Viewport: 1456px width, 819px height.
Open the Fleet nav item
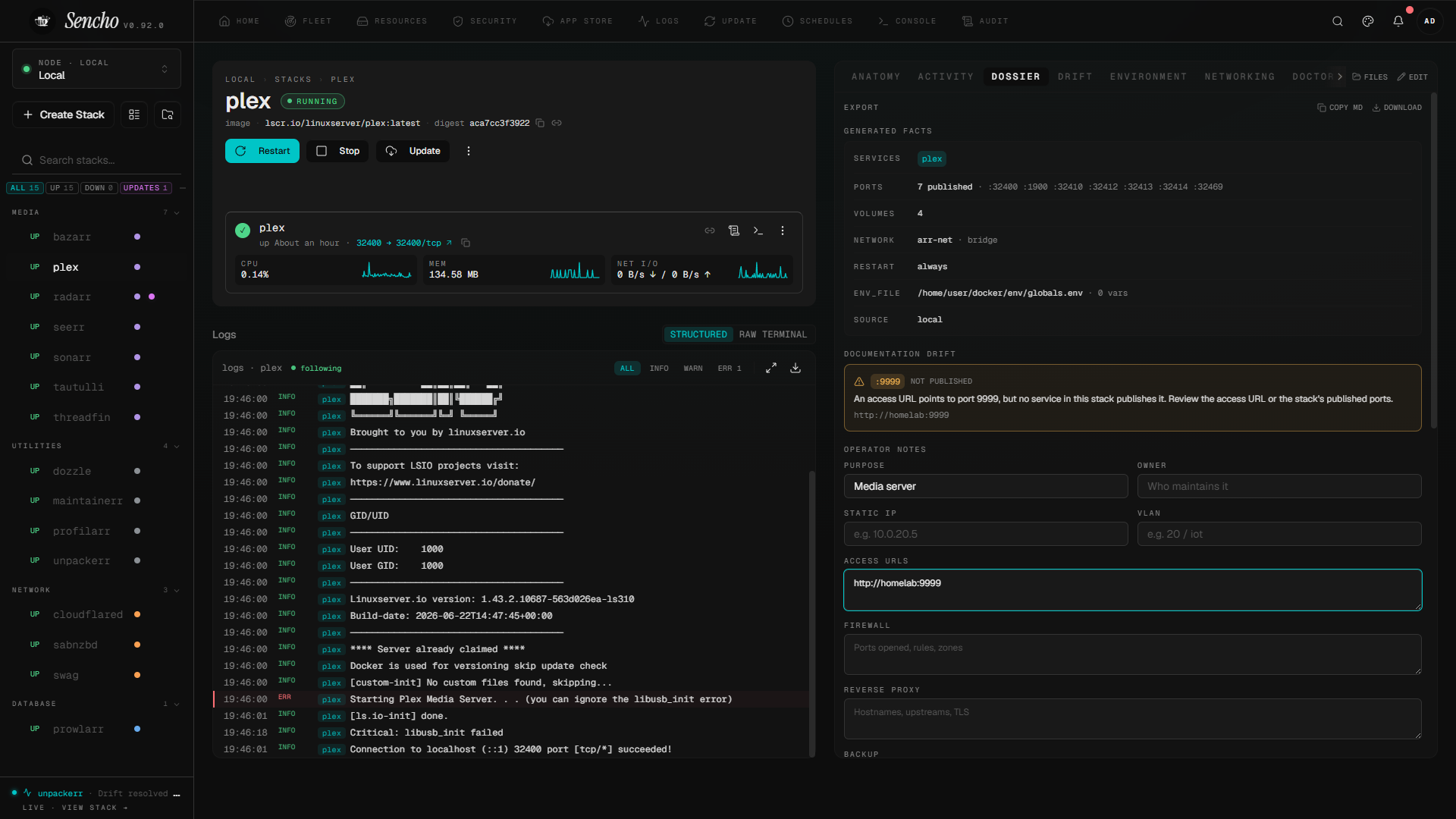[x=308, y=21]
